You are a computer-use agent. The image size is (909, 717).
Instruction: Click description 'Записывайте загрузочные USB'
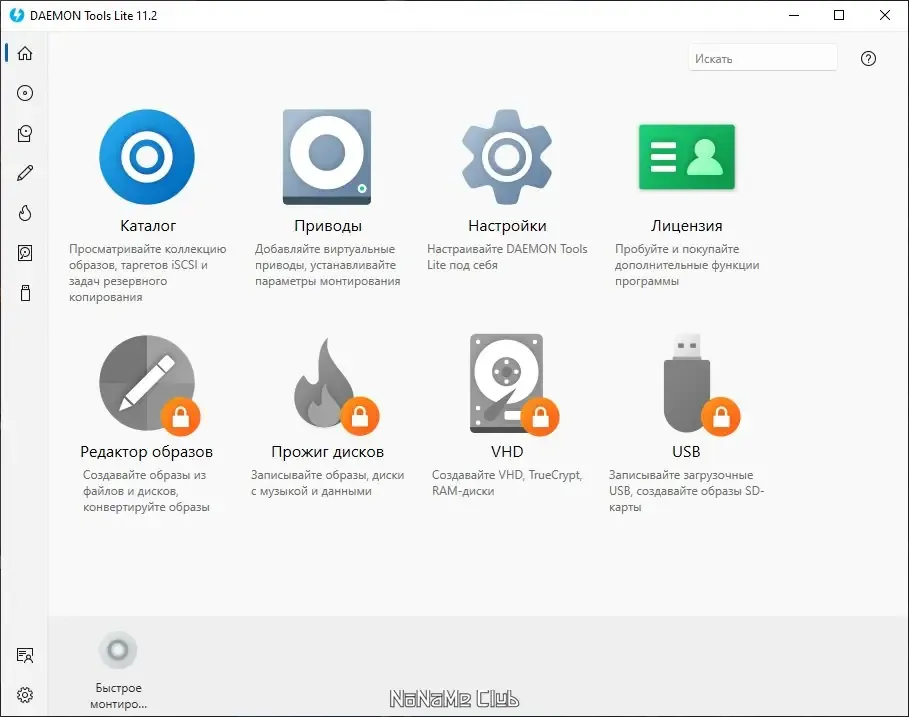coord(686,491)
